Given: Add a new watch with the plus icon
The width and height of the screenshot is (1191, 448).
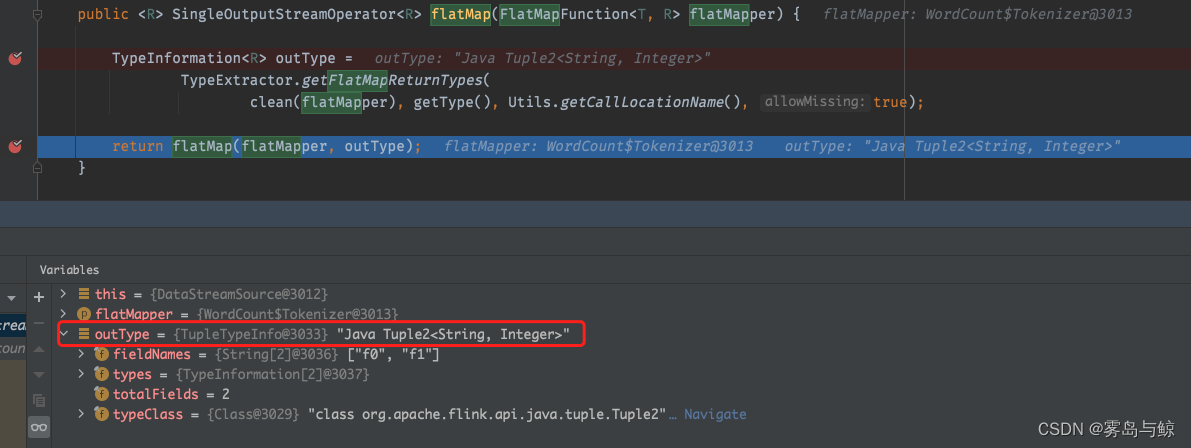Looking at the screenshot, I should [x=39, y=297].
